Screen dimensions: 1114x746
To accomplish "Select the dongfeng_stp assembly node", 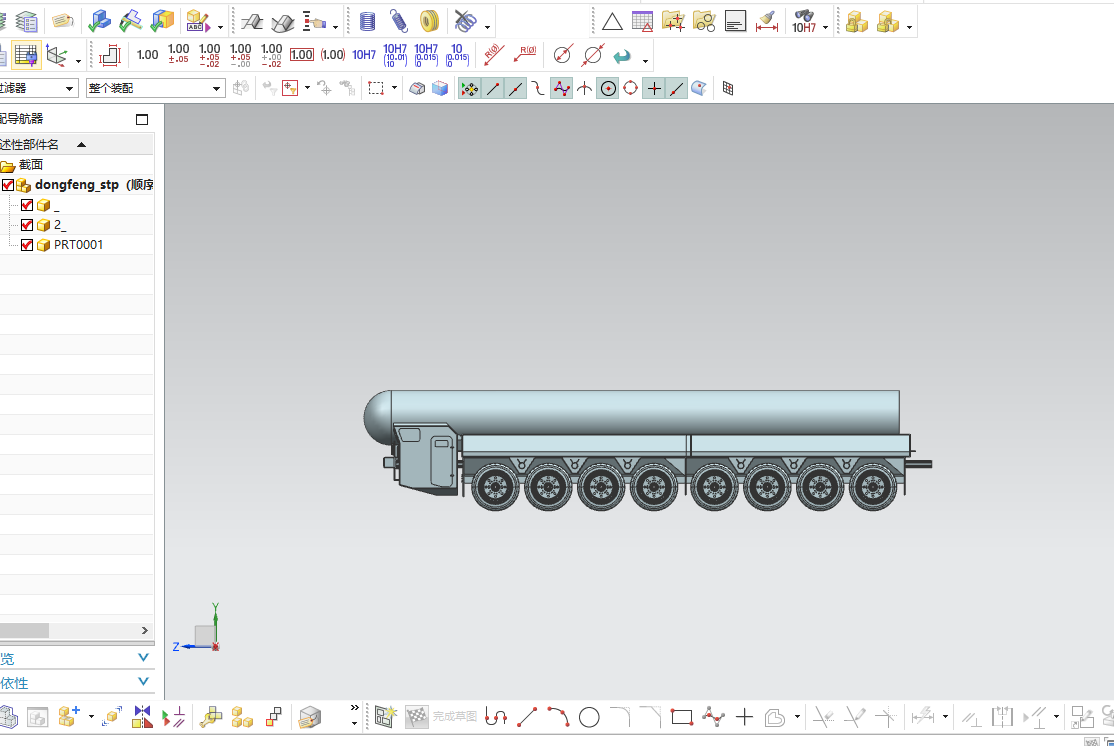I will click(76, 185).
